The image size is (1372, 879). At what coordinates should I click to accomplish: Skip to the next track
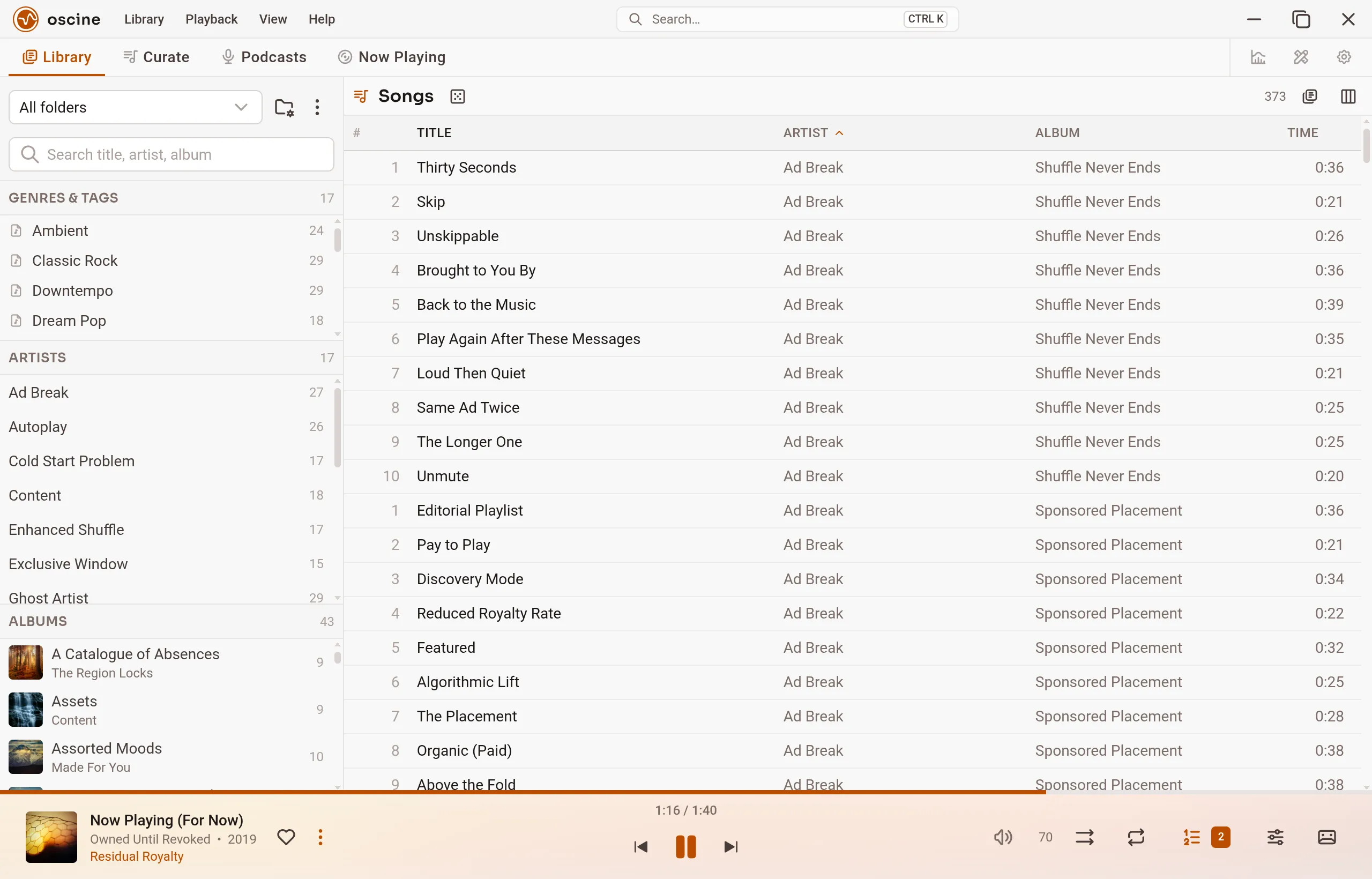tap(730, 846)
